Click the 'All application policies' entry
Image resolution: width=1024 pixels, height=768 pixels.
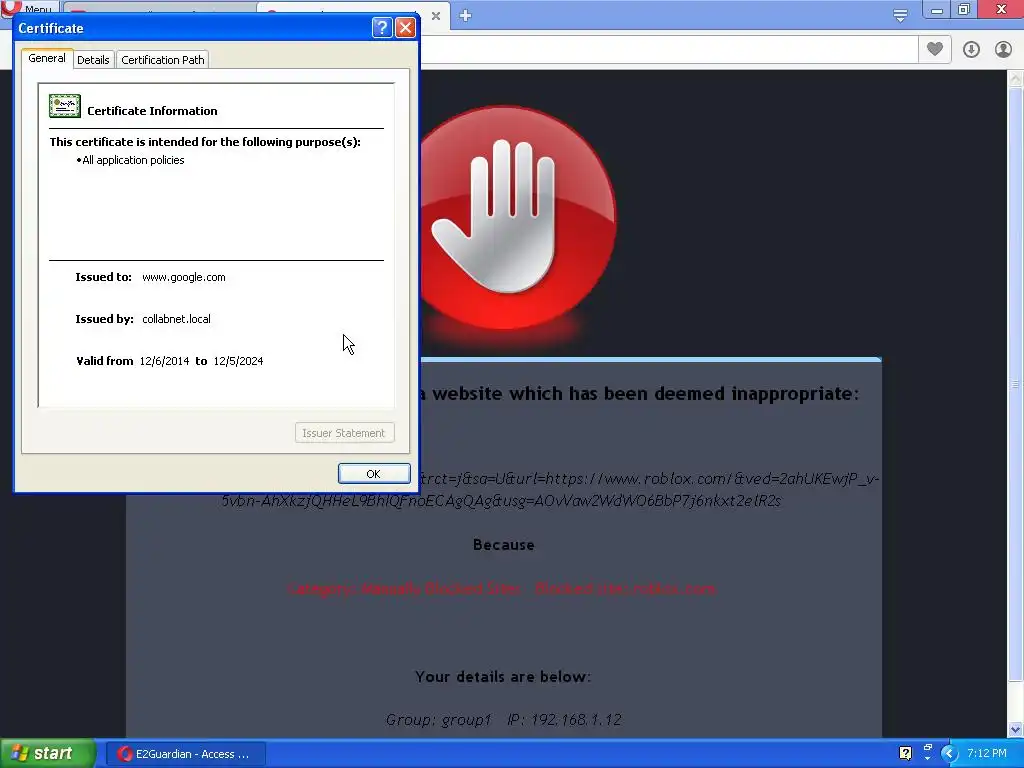tap(133, 160)
